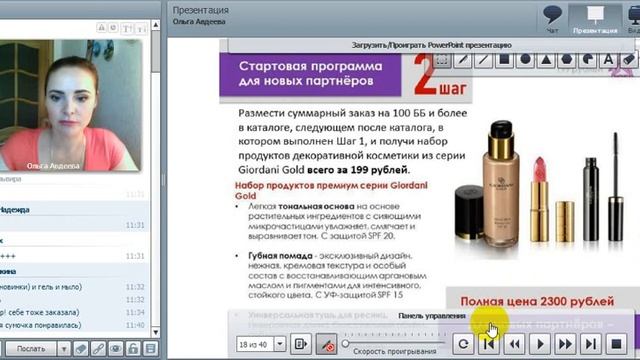Send chat message with Послать button
This screenshot has height=360, width=640.
click(x=31, y=349)
